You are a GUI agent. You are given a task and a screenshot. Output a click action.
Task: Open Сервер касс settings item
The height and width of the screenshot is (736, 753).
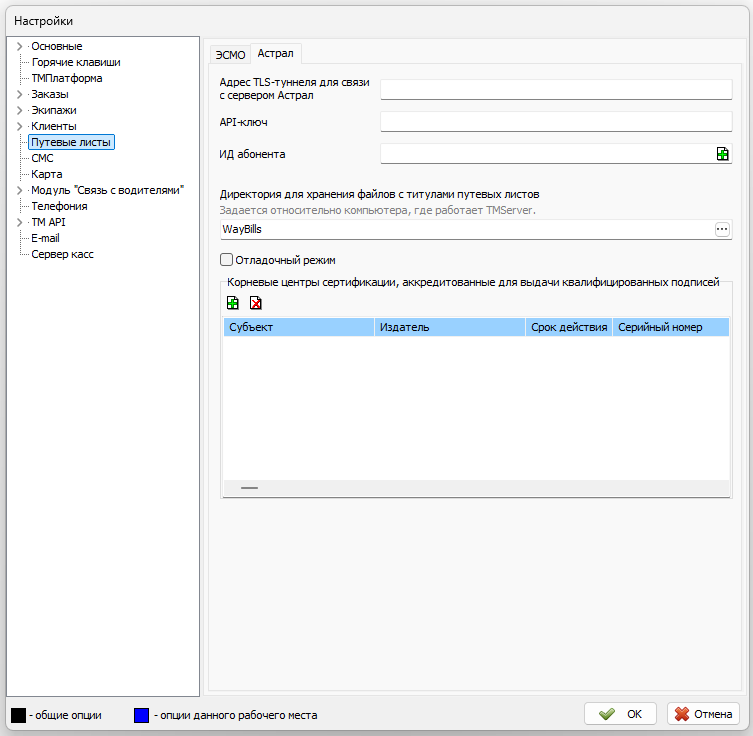tap(62, 254)
